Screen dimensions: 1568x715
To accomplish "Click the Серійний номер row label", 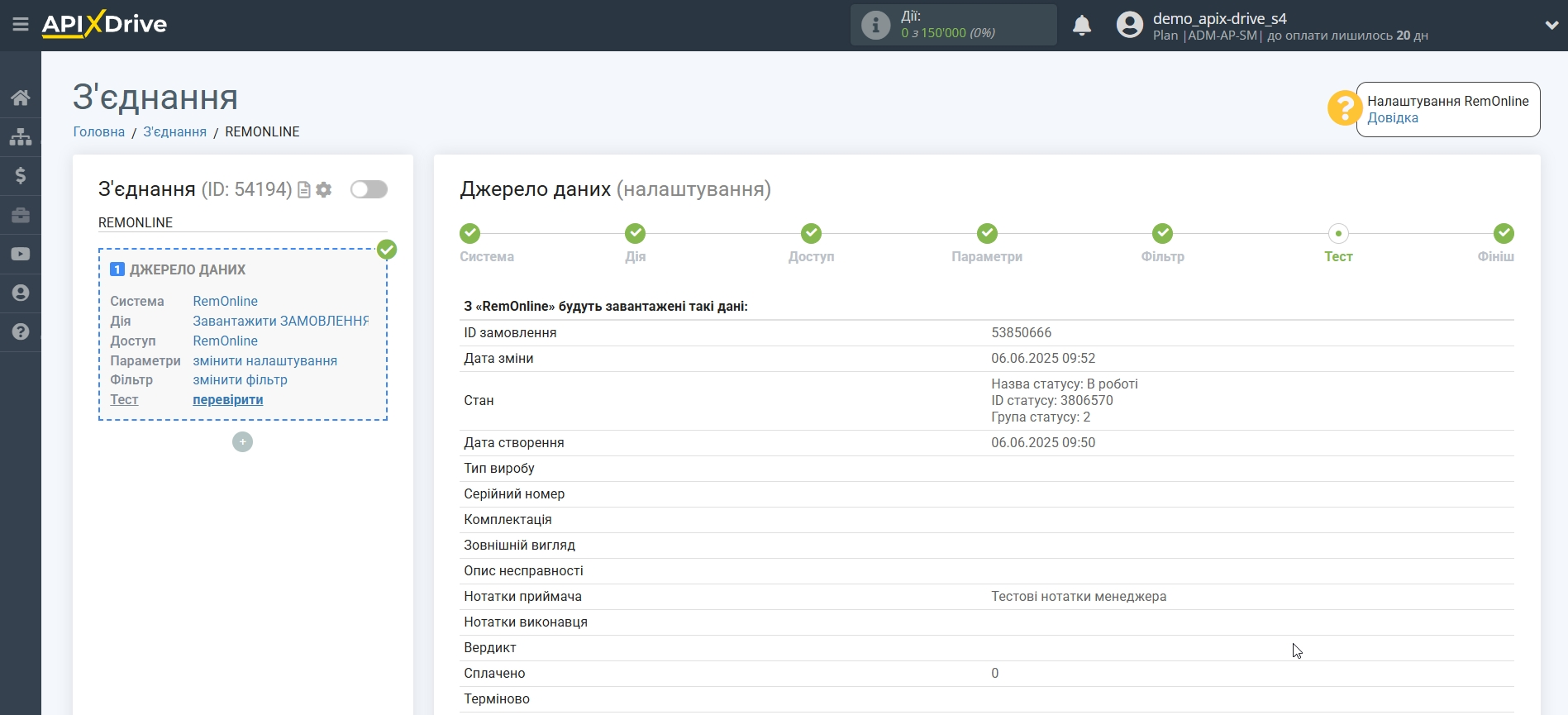I will click(514, 493).
